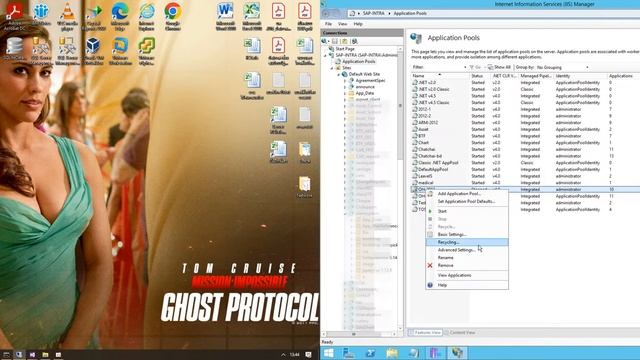
Task: Collapse the Default Web Site node
Action: click(x=338, y=74)
